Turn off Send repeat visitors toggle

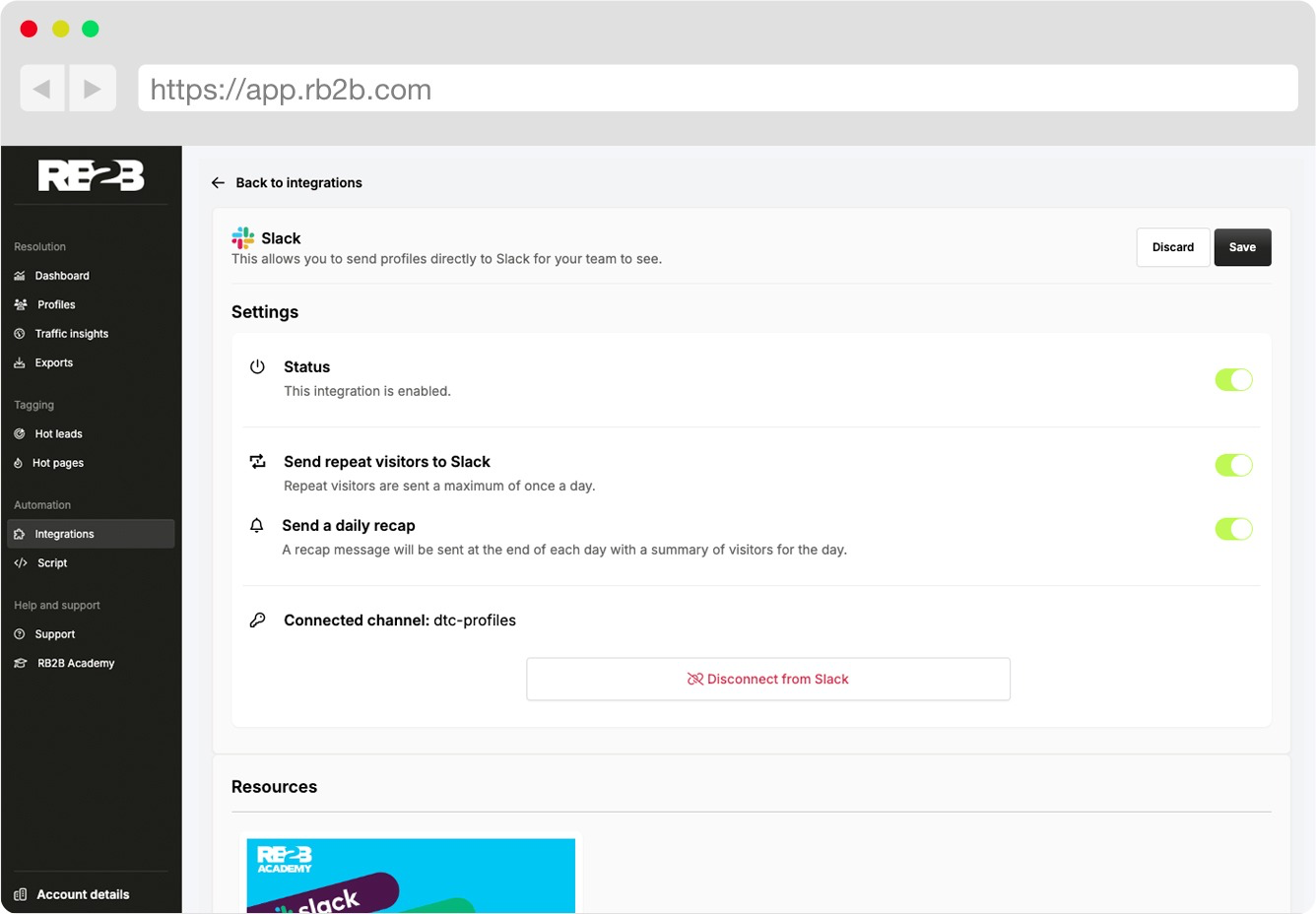pyautogui.click(x=1233, y=465)
